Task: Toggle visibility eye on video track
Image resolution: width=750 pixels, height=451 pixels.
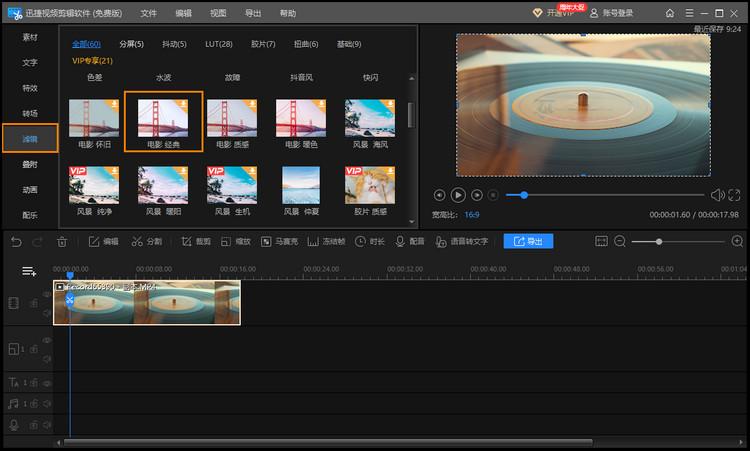Action: click(46, 294)
